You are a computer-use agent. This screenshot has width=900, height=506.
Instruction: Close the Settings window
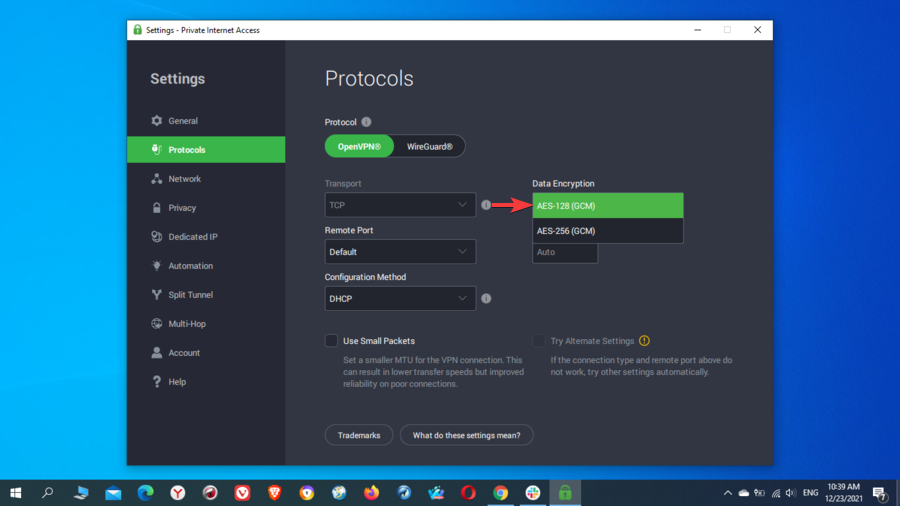tap(757, 30)
